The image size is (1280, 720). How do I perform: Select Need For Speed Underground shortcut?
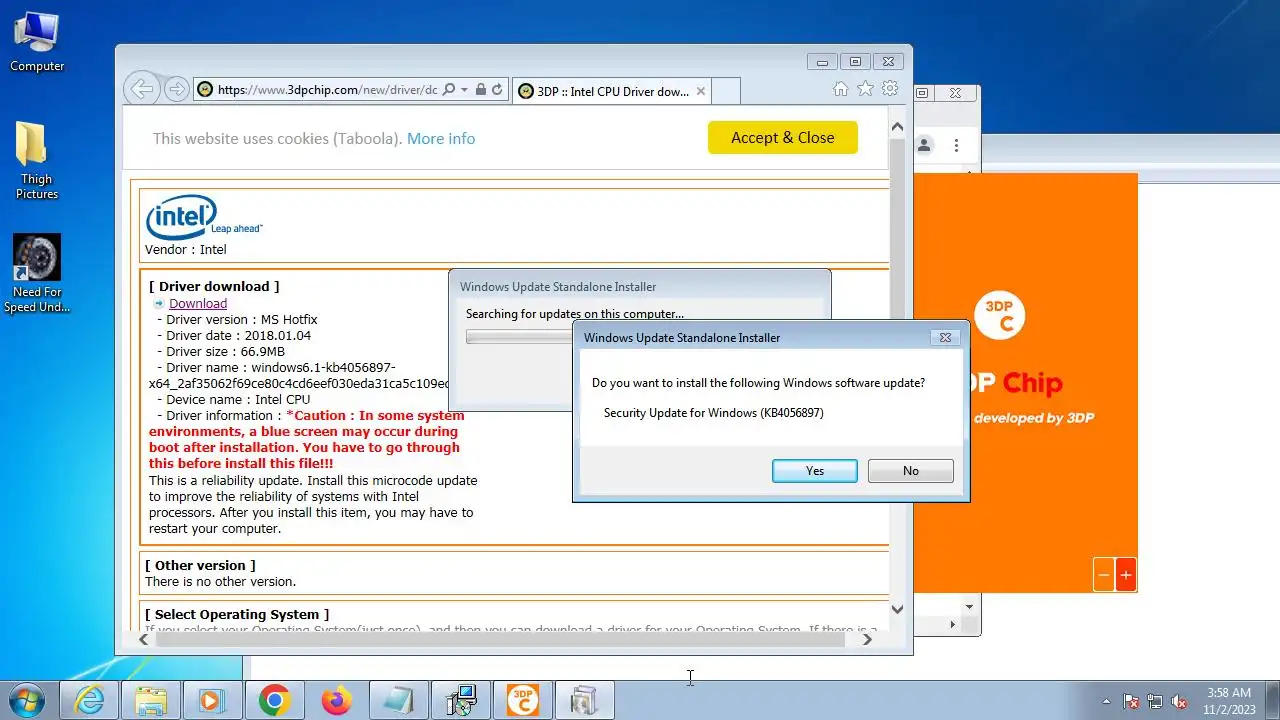[37, 273]
